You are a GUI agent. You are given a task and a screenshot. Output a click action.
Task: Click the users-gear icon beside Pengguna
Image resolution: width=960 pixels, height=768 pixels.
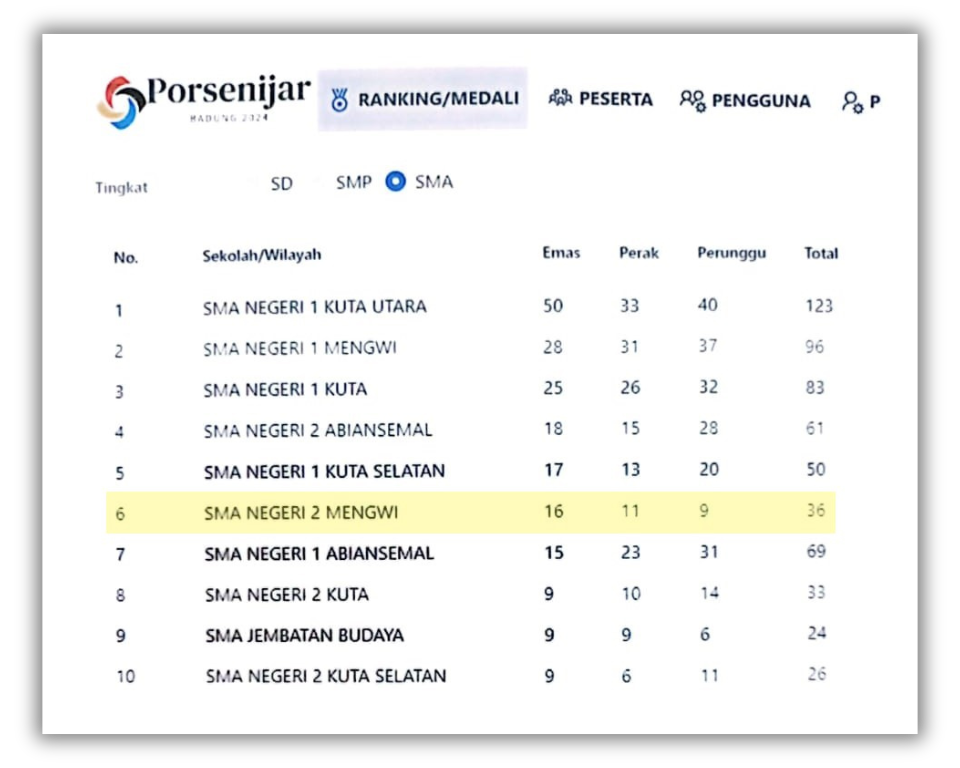pyautogui.click(x=692, y=101)
